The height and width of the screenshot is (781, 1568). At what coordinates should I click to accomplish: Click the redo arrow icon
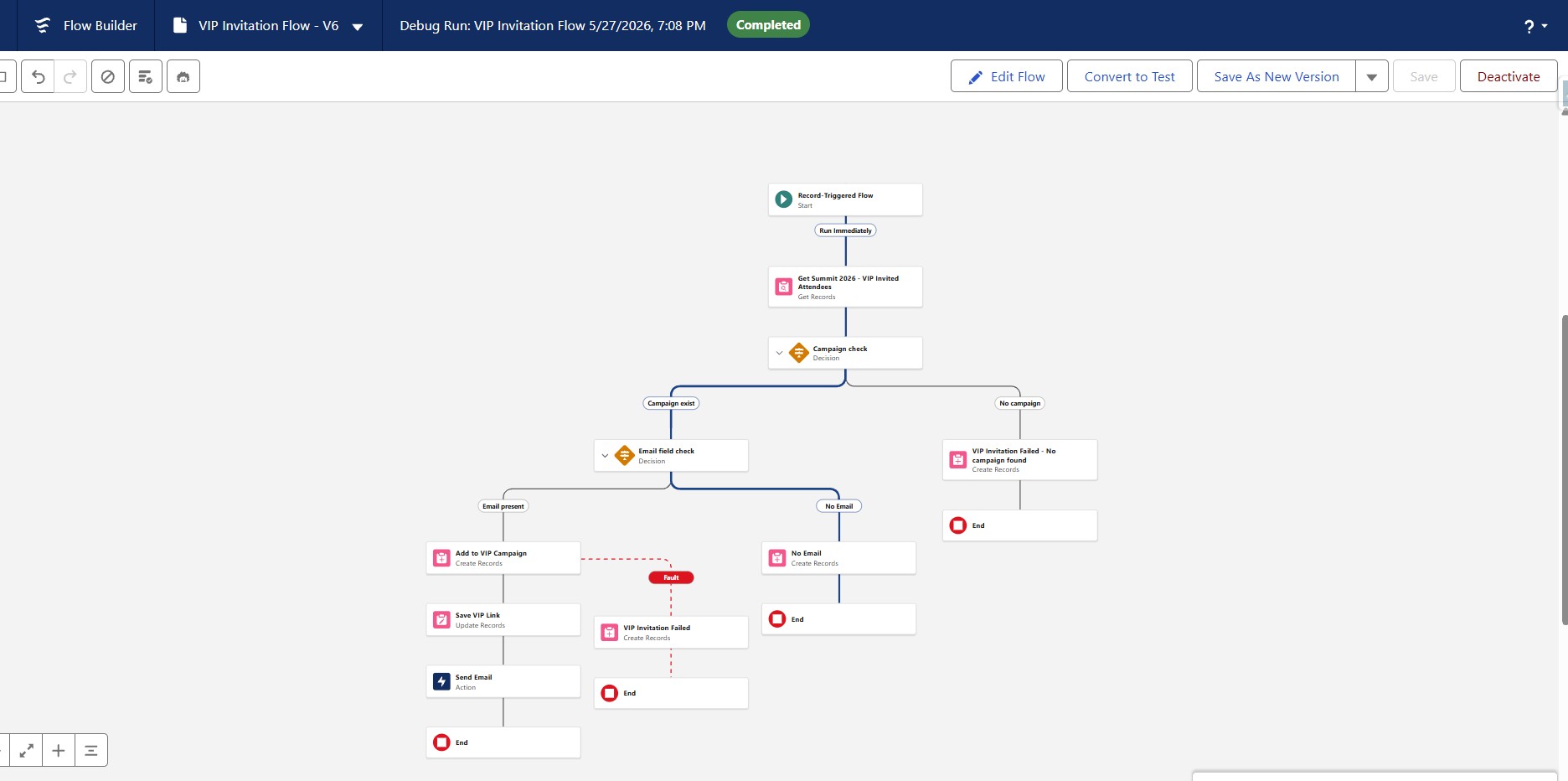(70, 76)
